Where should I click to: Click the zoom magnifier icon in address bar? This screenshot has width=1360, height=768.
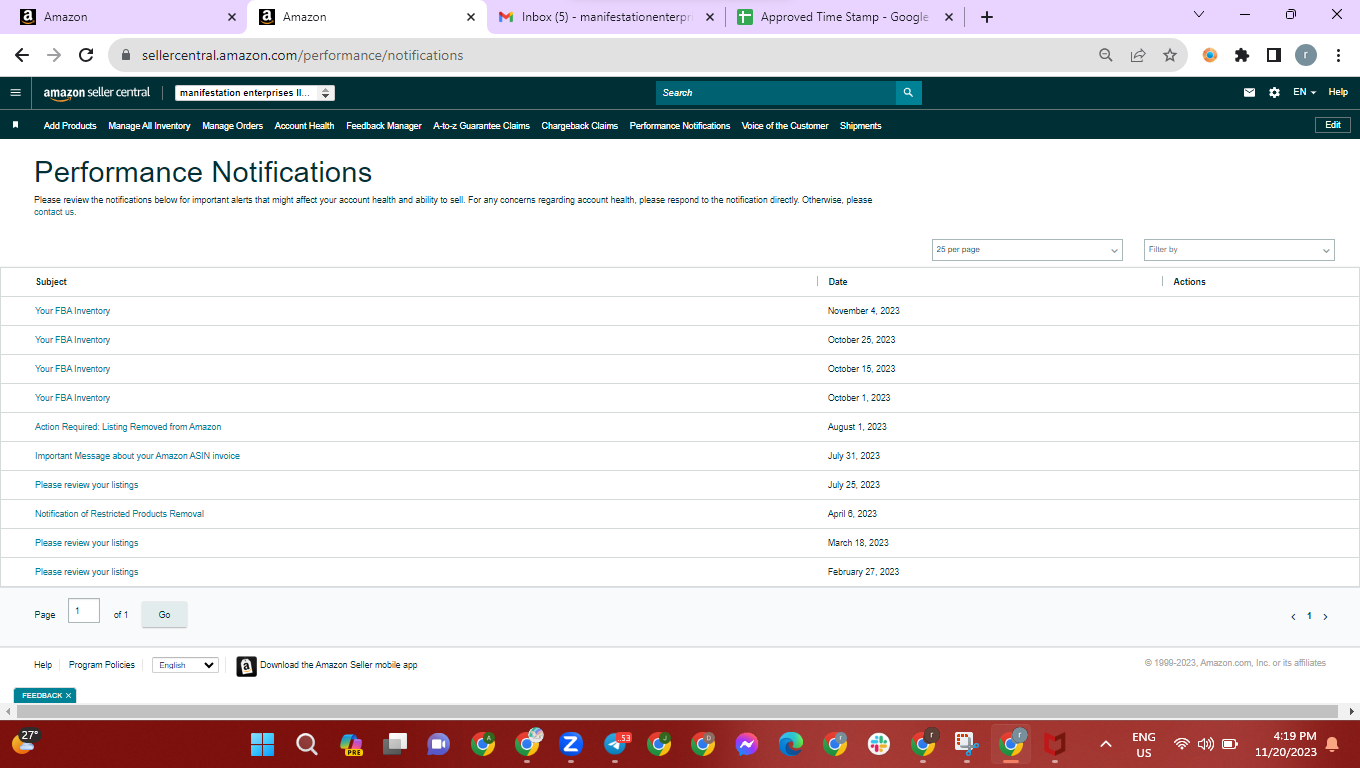1106,56
